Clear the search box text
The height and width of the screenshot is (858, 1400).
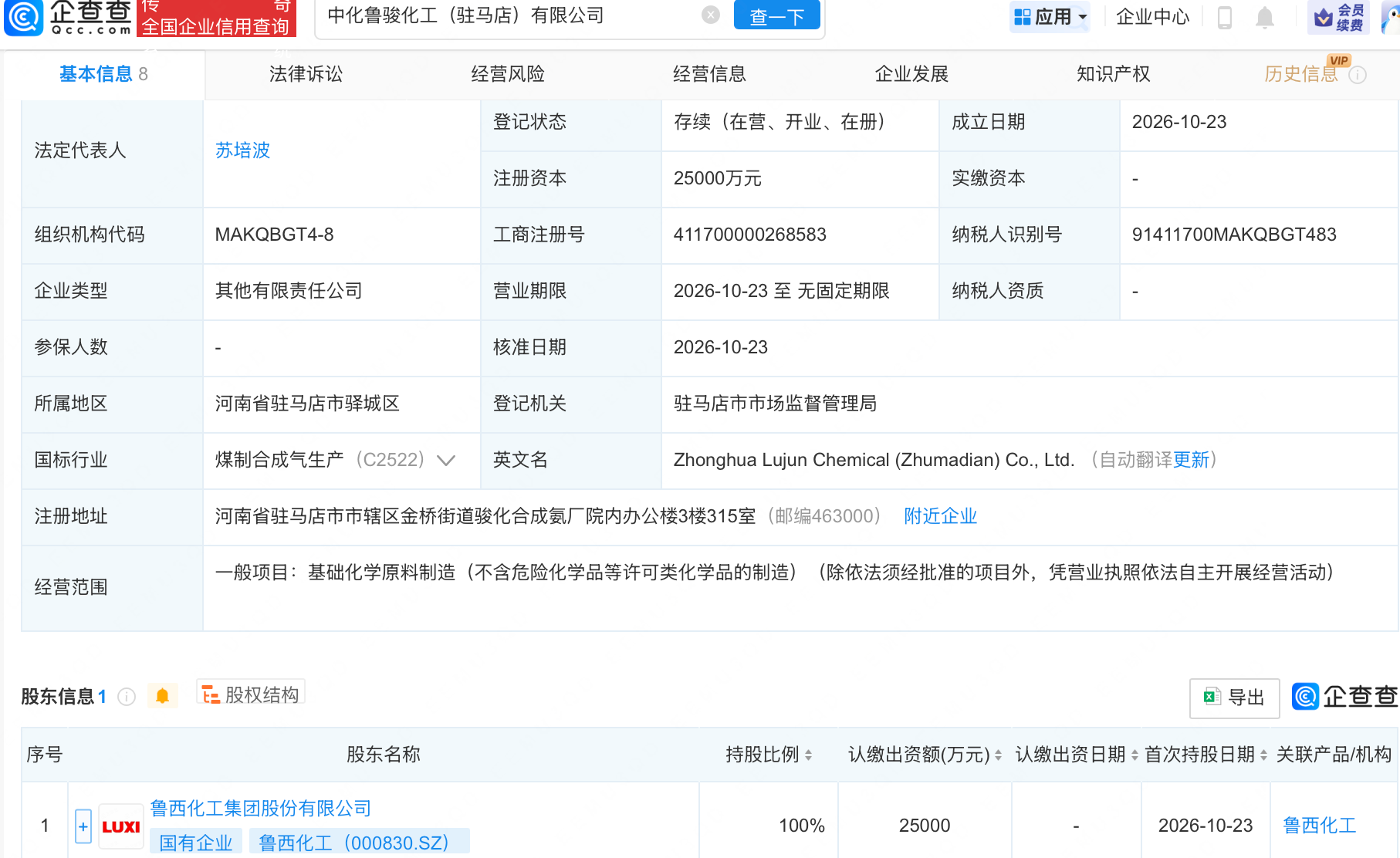coord(711,15)
